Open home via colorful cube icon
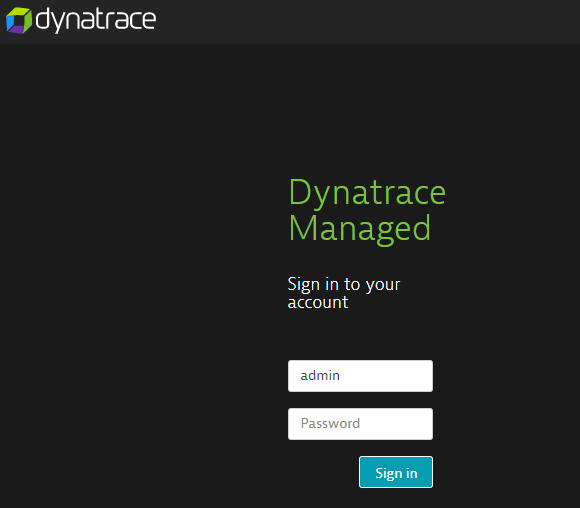580x508 pixels. pyautogui.click(x=19, y=20)
